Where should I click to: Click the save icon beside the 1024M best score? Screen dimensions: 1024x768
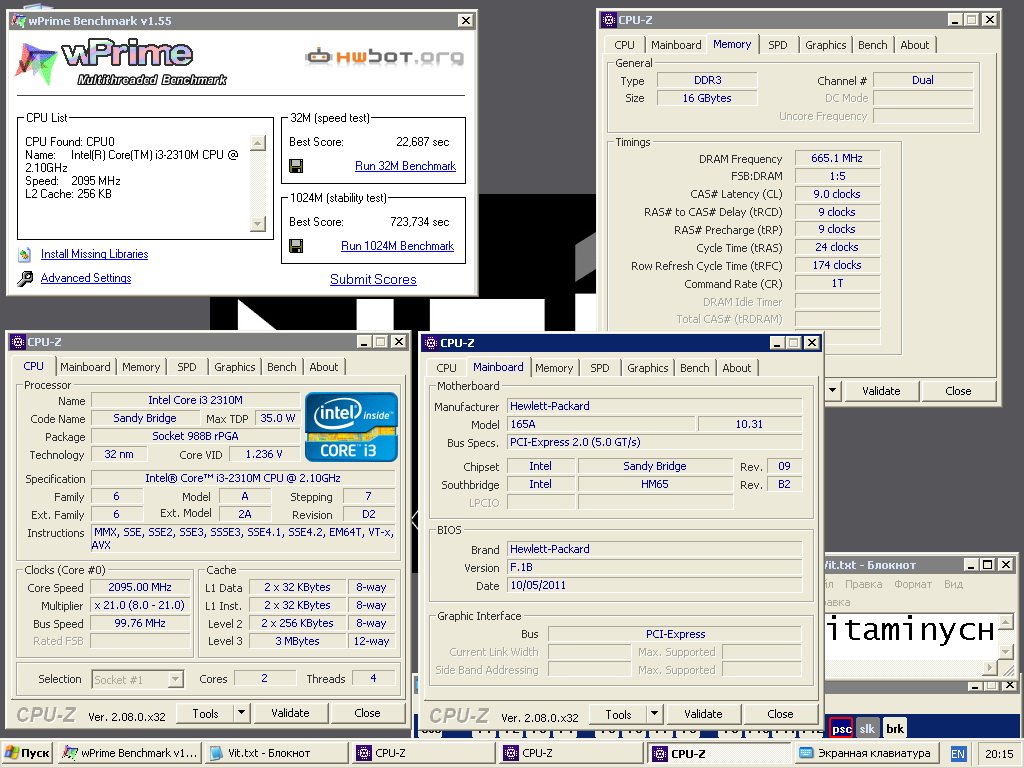click(296, 246)
